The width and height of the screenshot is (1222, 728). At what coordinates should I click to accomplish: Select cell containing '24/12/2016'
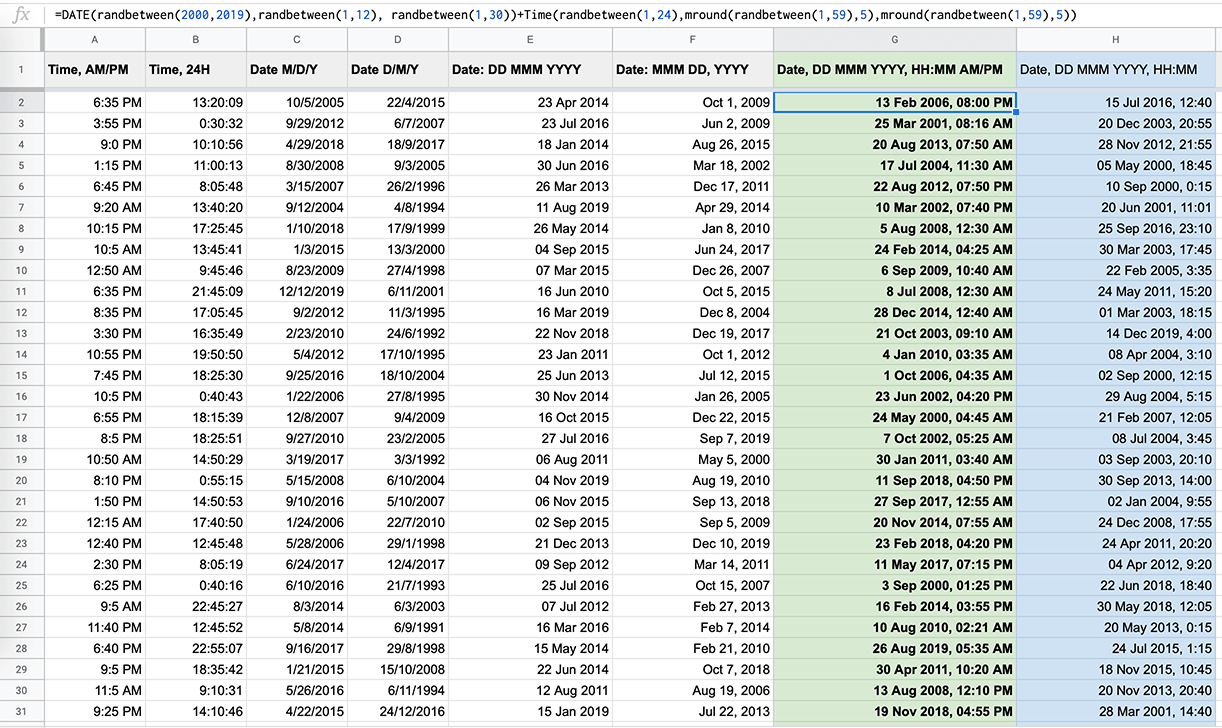398,711
